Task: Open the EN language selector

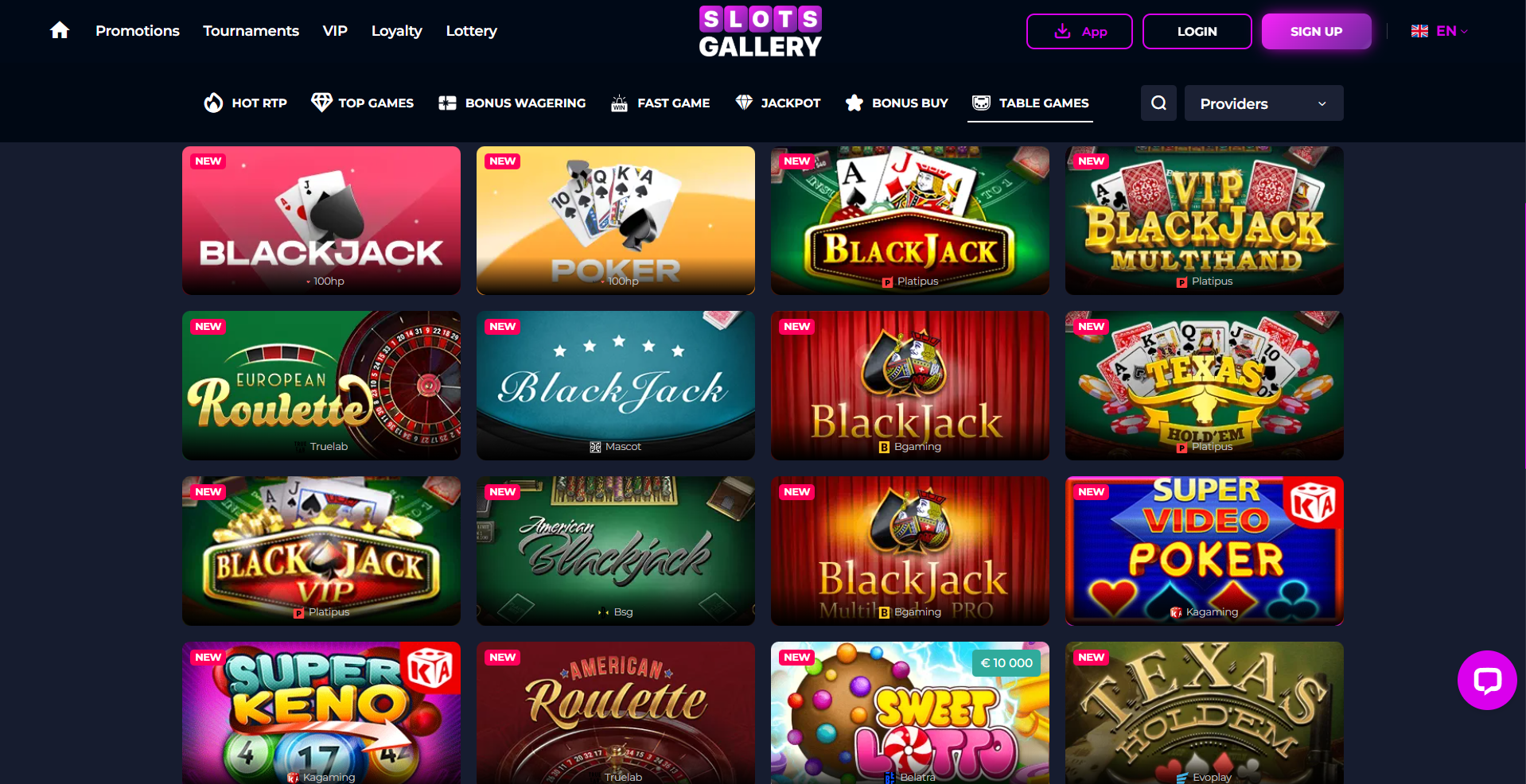Action: point(1439,31)
